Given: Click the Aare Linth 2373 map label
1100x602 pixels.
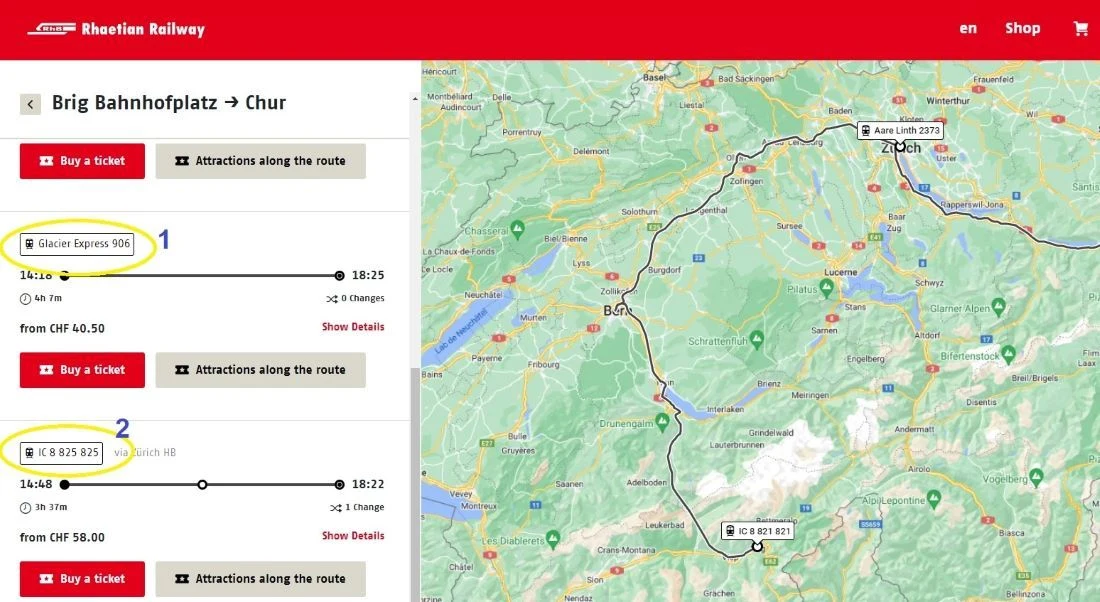Looking at the screenshot, I should click(x=900, y=131).
